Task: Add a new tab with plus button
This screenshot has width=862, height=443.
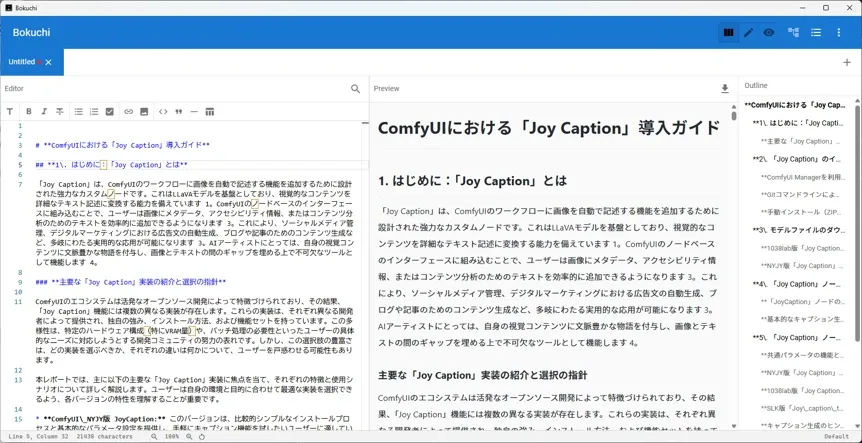Action: pos(847,62)
